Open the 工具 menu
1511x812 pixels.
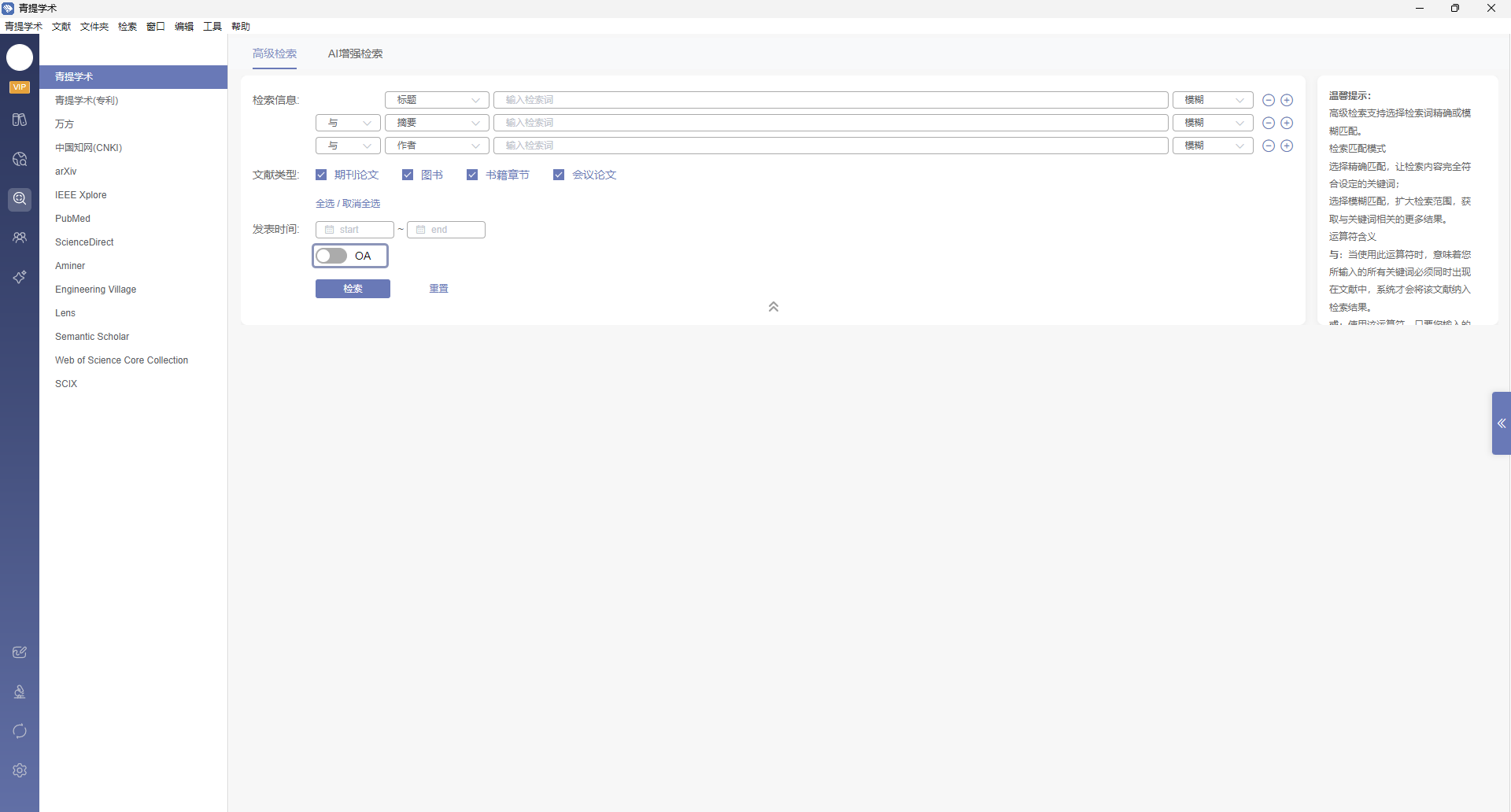(212, 27)
